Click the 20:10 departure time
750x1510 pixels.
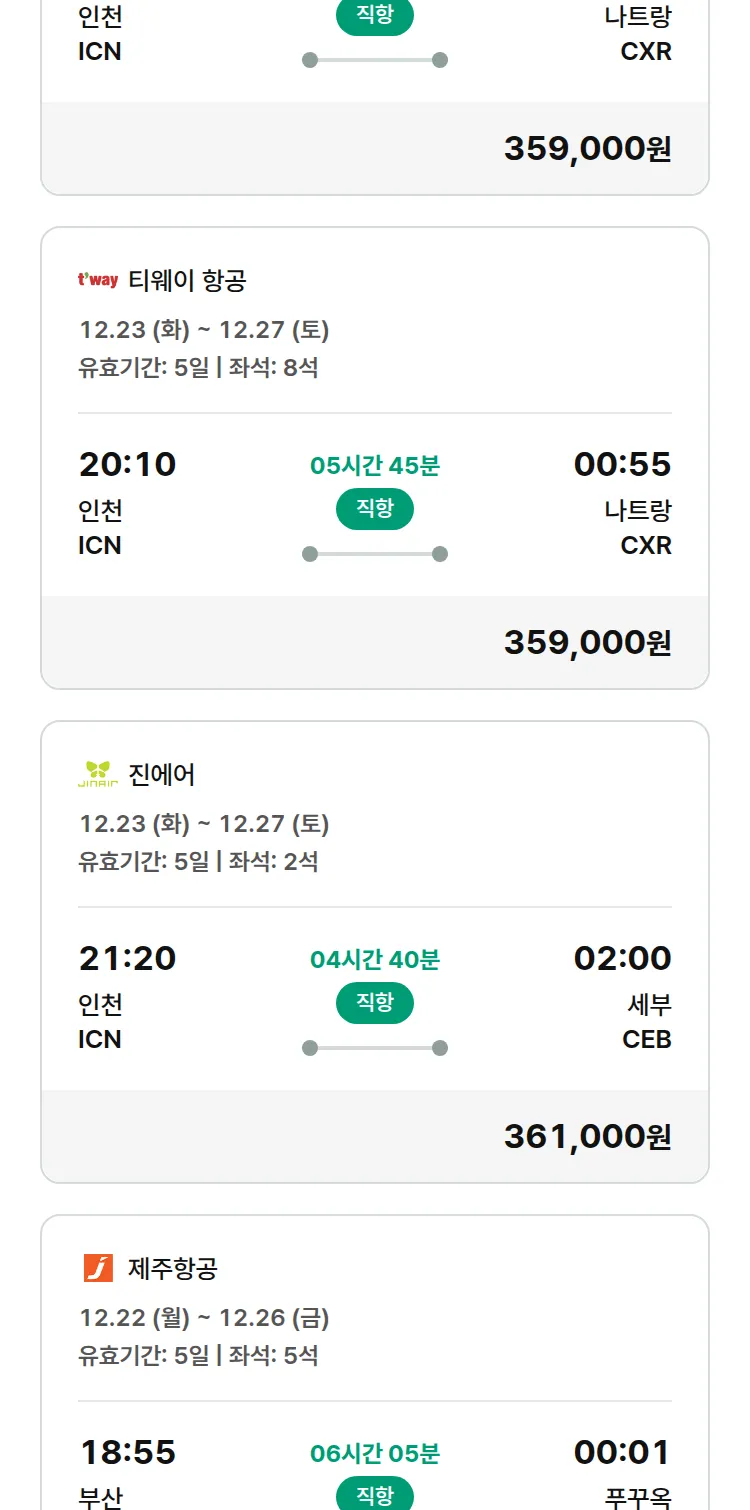(128, 464)
